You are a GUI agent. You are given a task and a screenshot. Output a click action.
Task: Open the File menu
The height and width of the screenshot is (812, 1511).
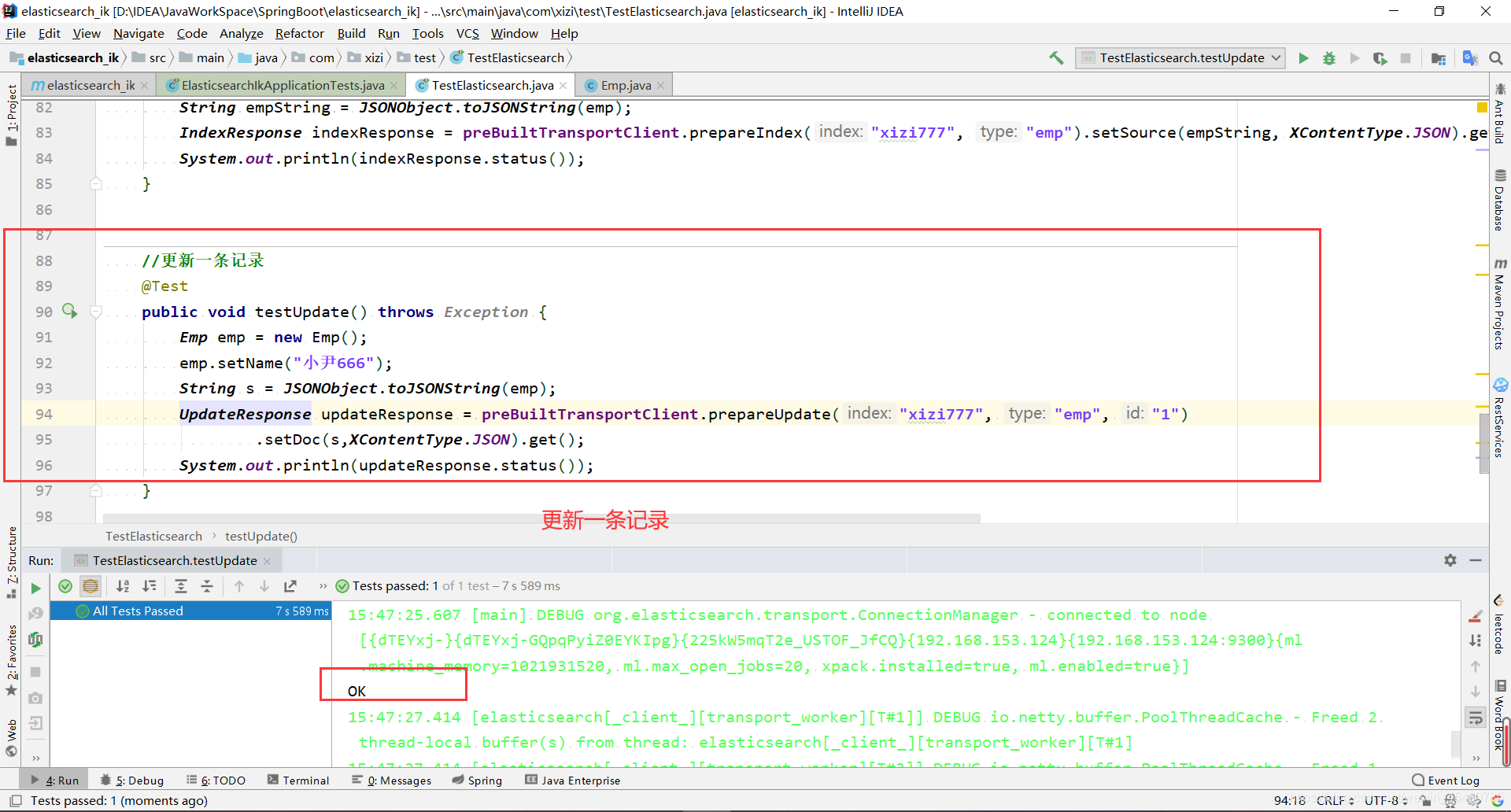pos(16,33)
